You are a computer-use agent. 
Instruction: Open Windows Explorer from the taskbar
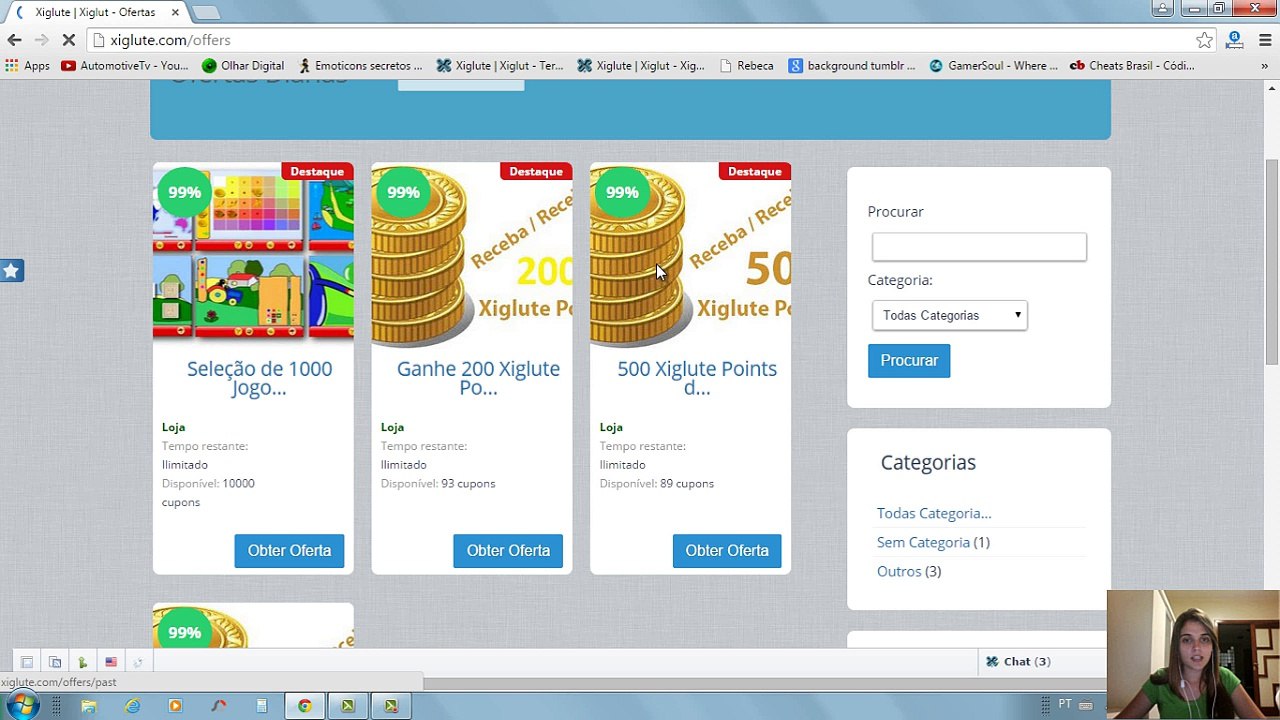coord(89,706)
